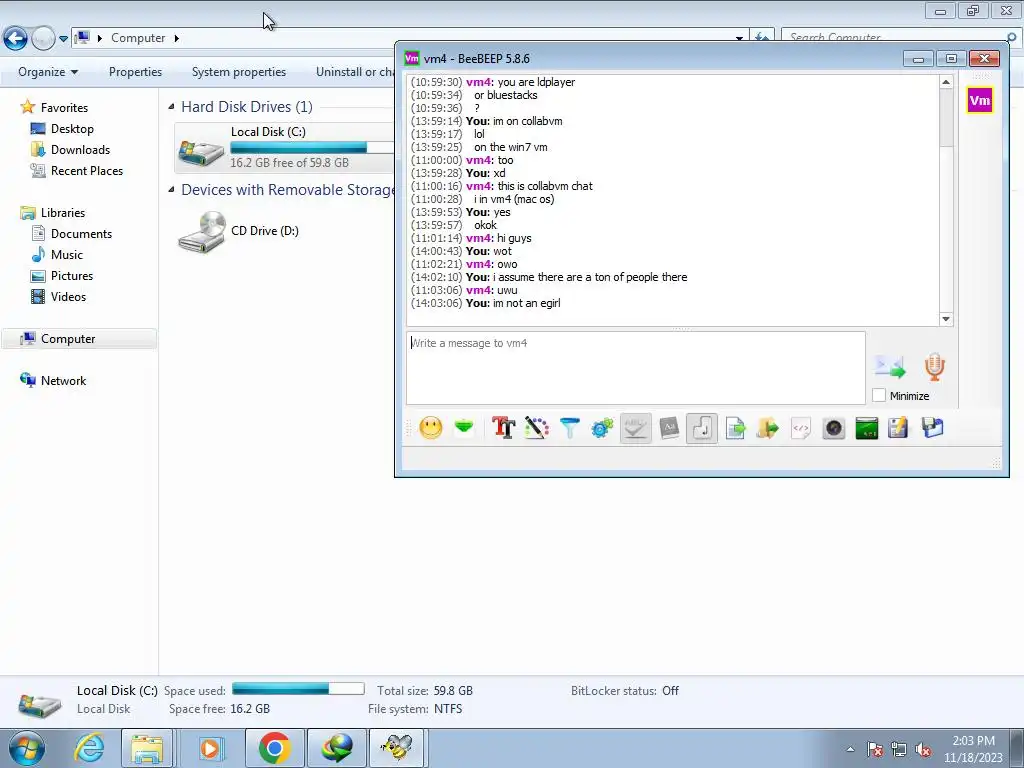
Task: Click the microphone voice message icon
Action: [935, 367]
